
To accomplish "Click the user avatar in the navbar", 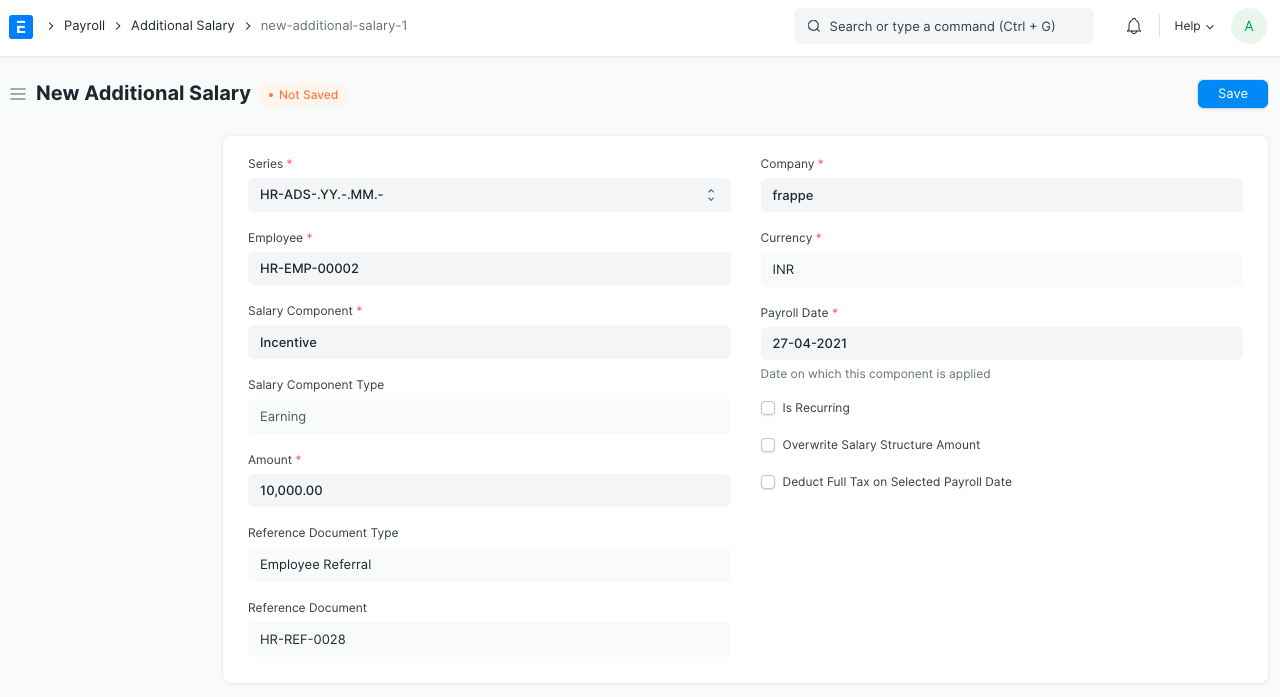I will coord(1248,25).
